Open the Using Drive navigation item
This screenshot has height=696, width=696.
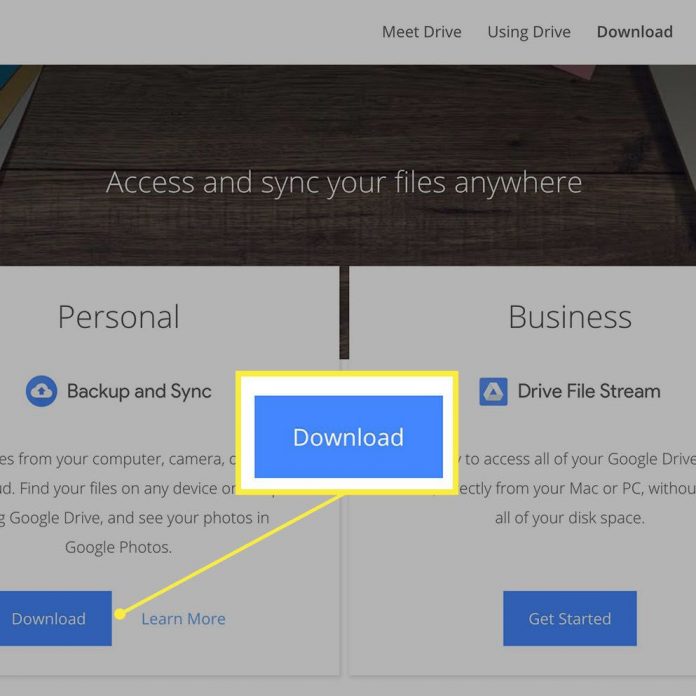click(528, 32)
